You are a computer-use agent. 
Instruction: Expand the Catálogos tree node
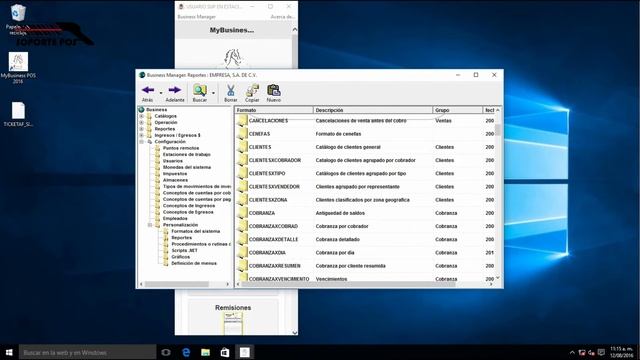(x=142, y=116)
